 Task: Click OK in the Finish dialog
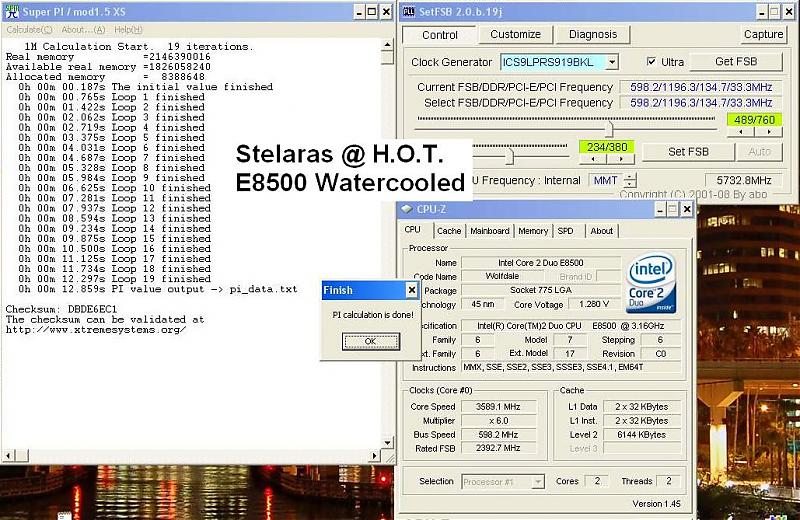click(x=371, y=341)
